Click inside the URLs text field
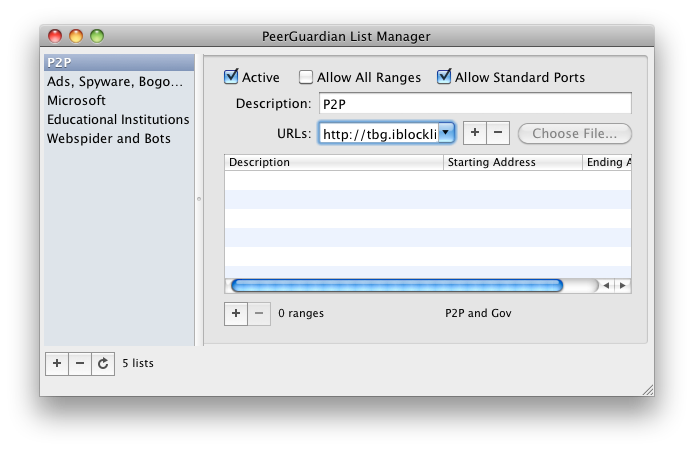The width and height of the screenshot is (694, 451). 379,133
